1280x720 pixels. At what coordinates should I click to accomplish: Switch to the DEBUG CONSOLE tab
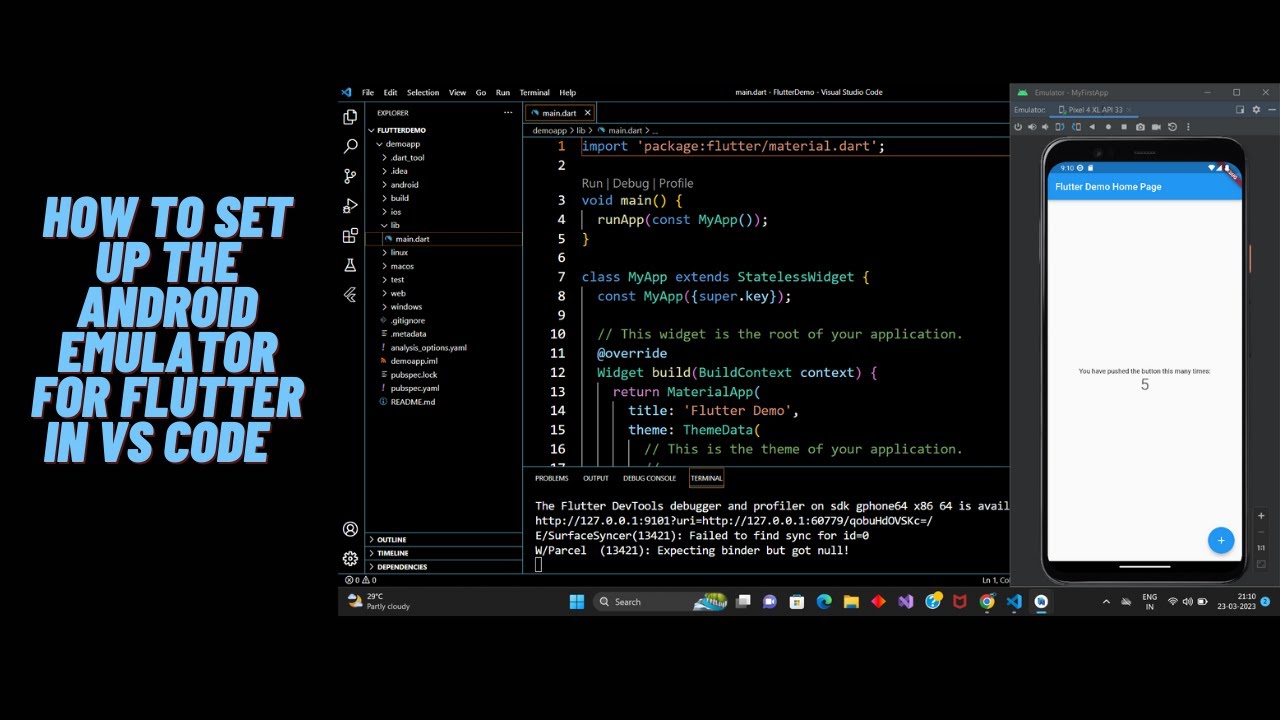(649, 478)
